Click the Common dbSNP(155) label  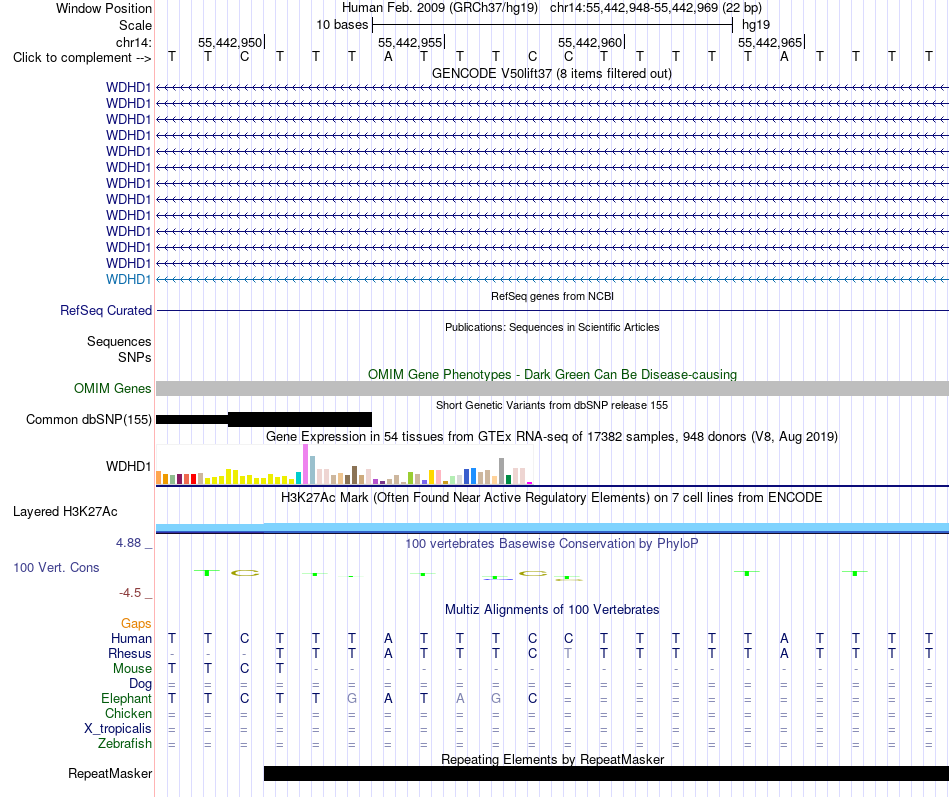coord(88,419)
